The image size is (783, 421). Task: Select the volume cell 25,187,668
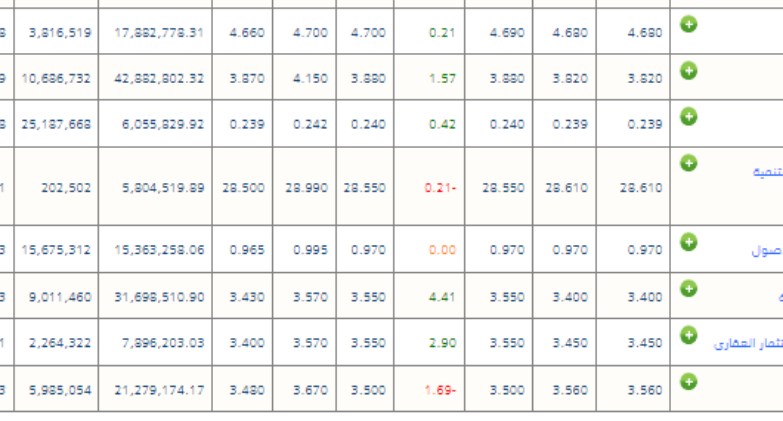(56, 124)
